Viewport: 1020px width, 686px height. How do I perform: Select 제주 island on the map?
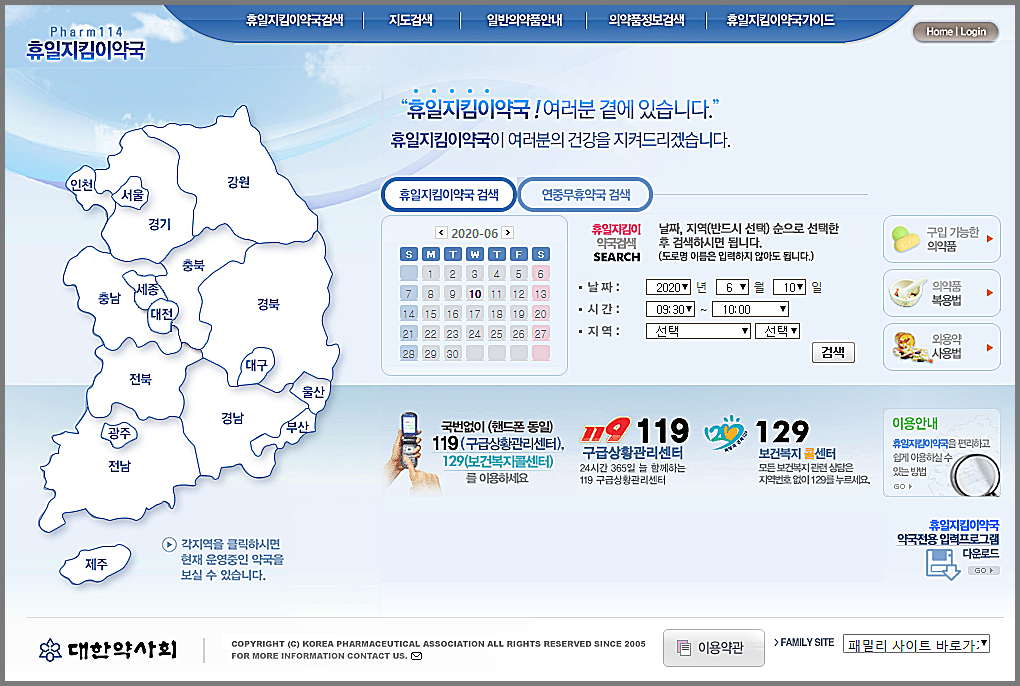[96, 564]
